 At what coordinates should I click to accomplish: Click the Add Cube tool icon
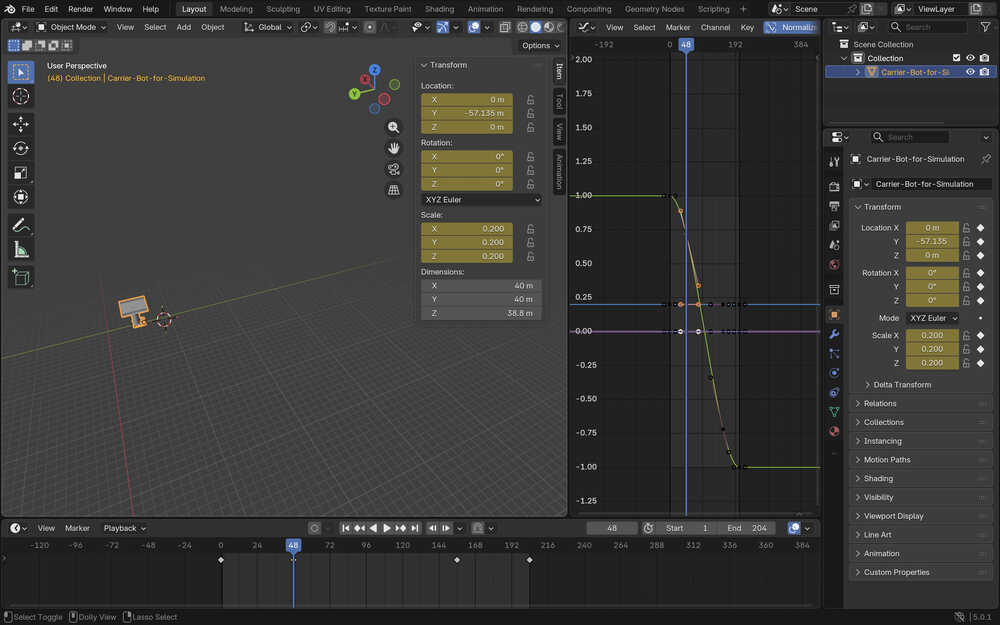point(20,277)
